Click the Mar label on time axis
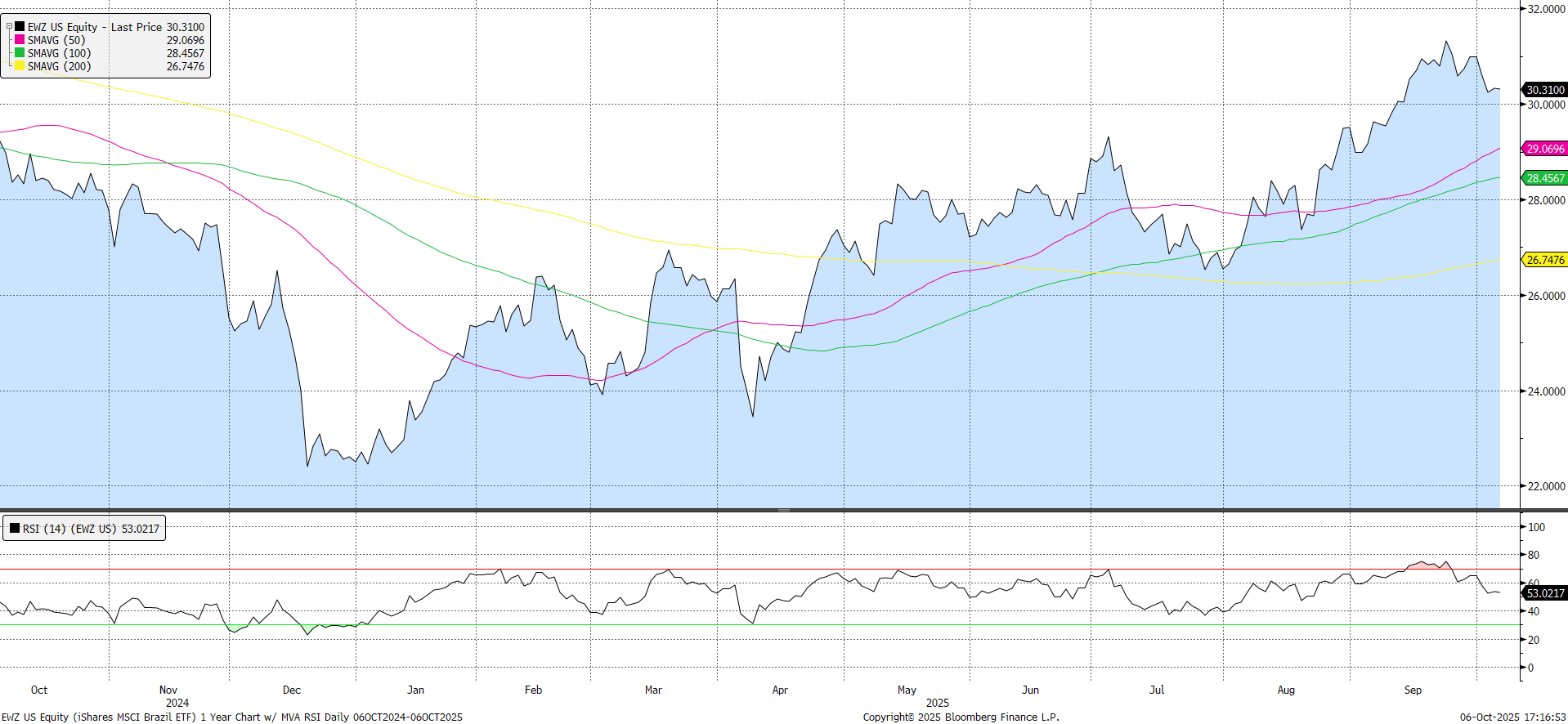 (653, 690)
